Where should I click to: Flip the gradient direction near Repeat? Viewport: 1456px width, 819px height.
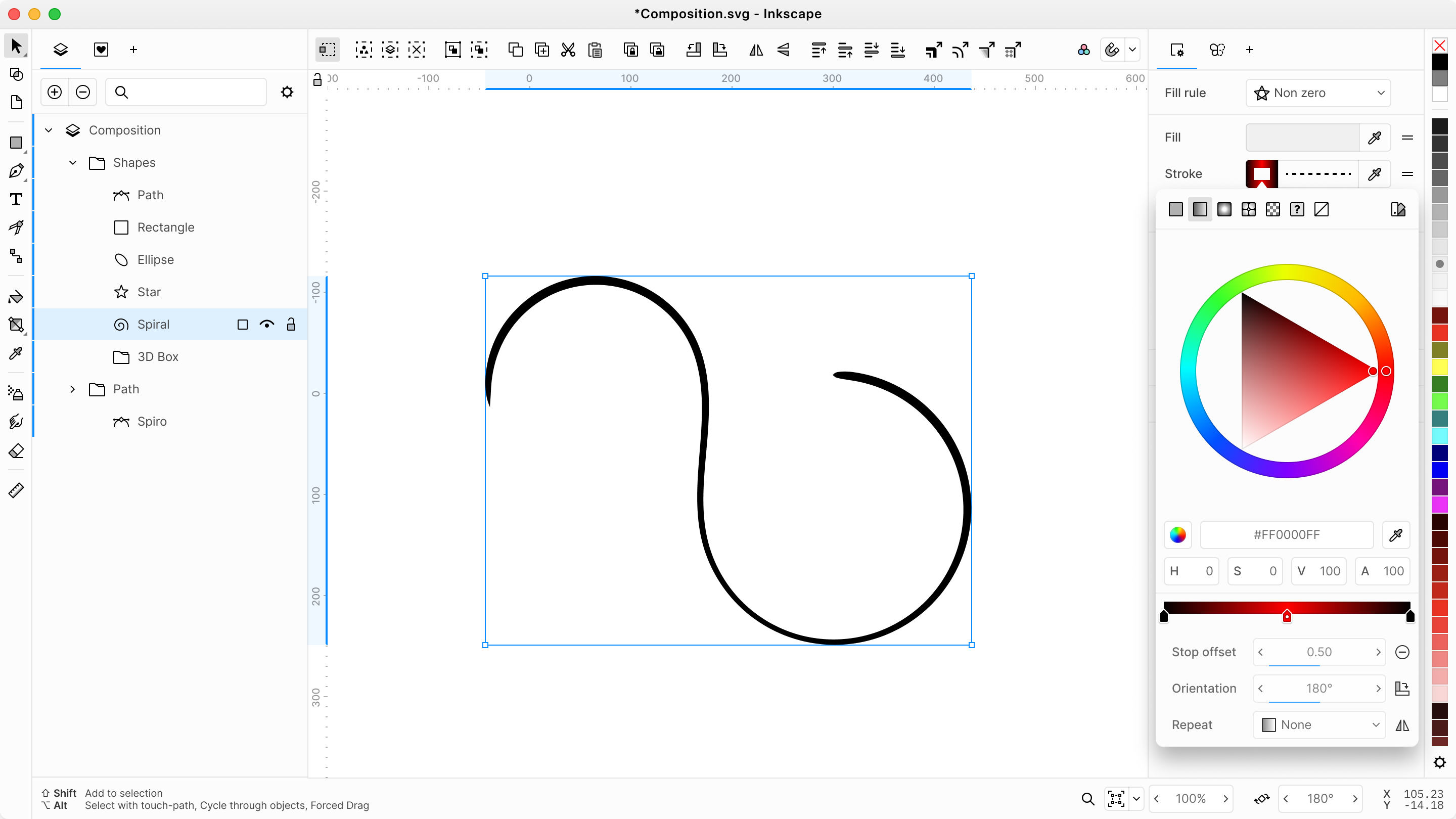(1403, 725)
